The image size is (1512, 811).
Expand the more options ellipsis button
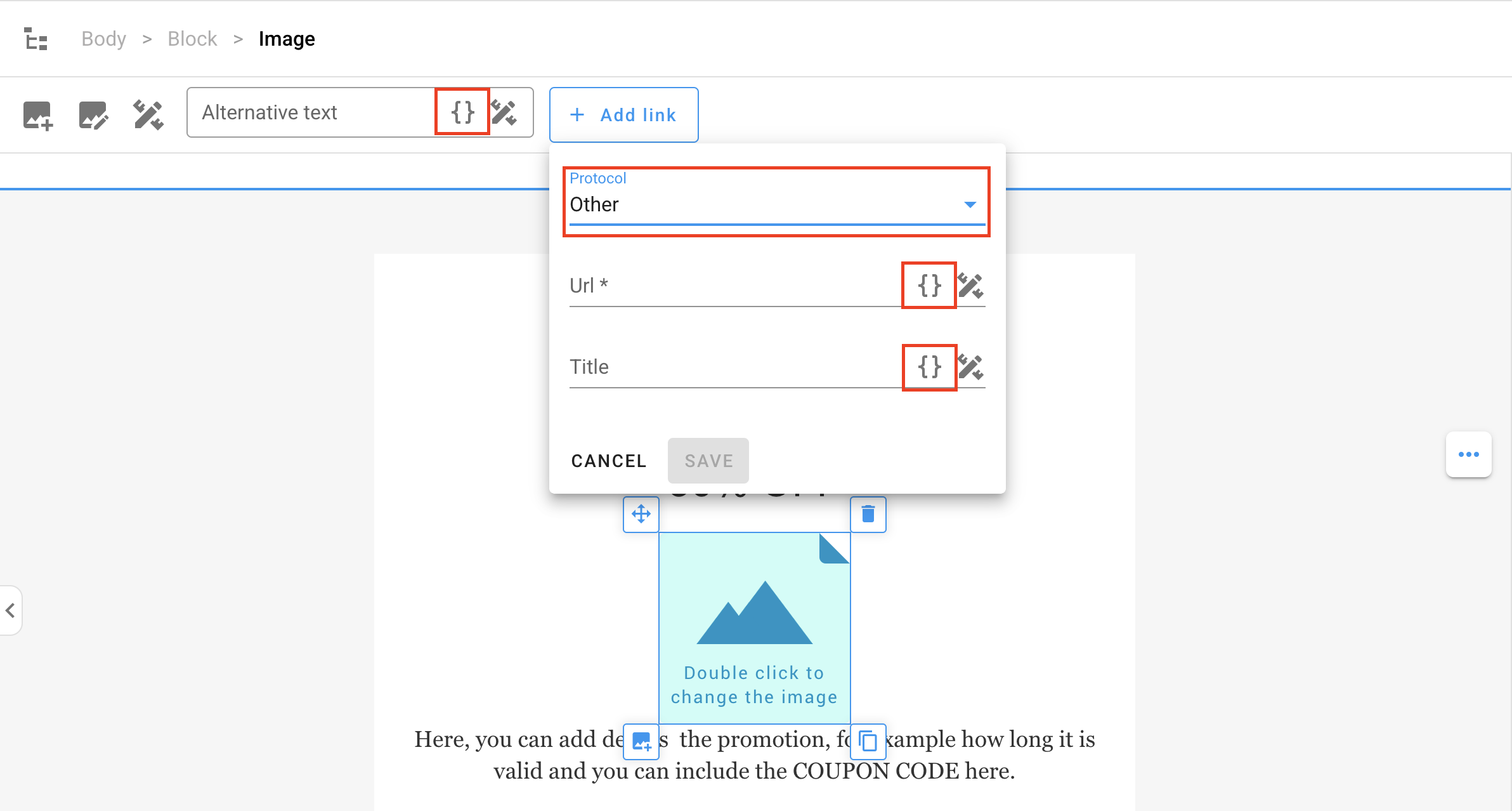[1470, 454]
